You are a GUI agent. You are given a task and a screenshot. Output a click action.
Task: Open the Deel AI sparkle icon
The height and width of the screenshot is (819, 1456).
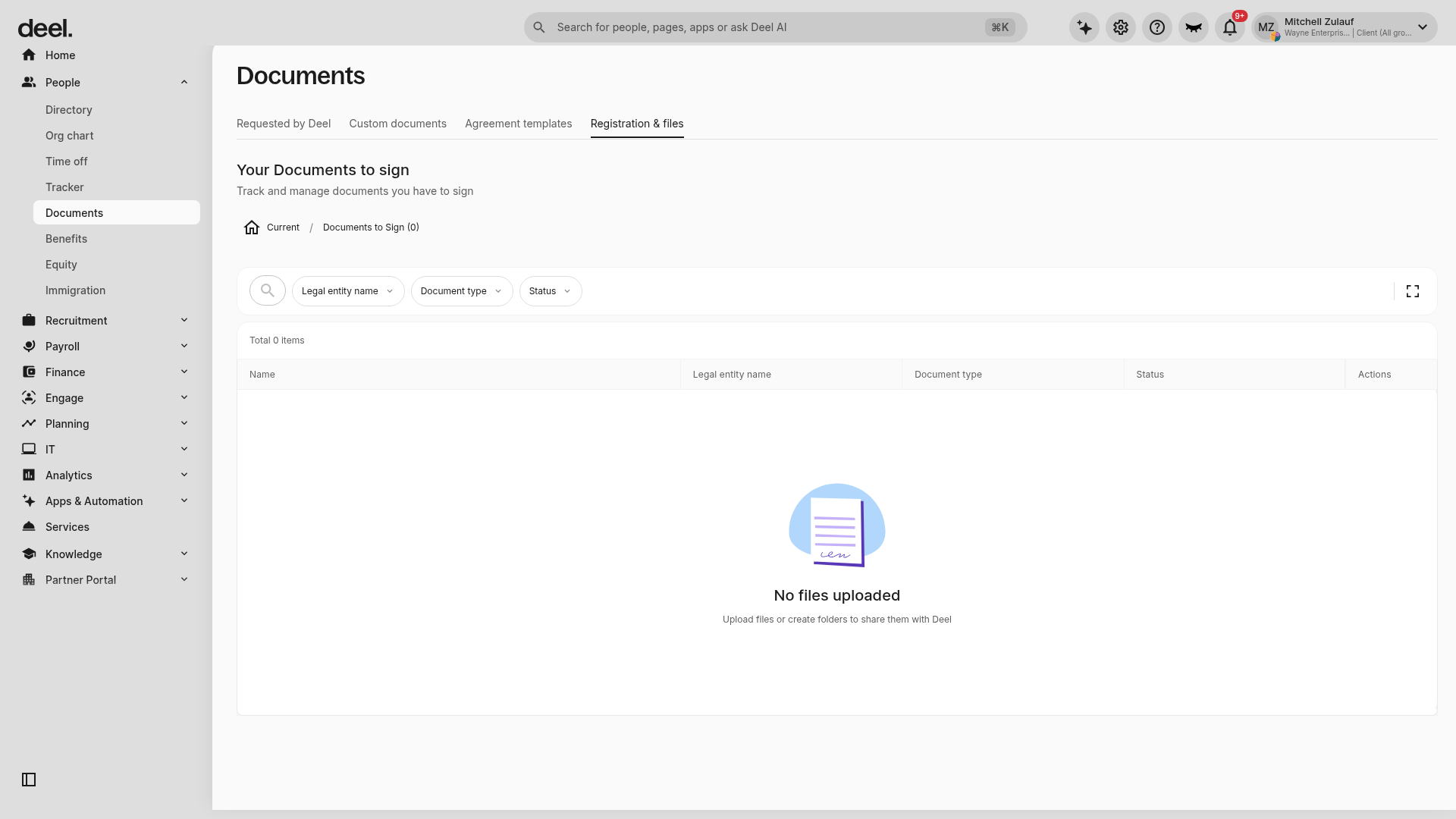point(1084,28)
